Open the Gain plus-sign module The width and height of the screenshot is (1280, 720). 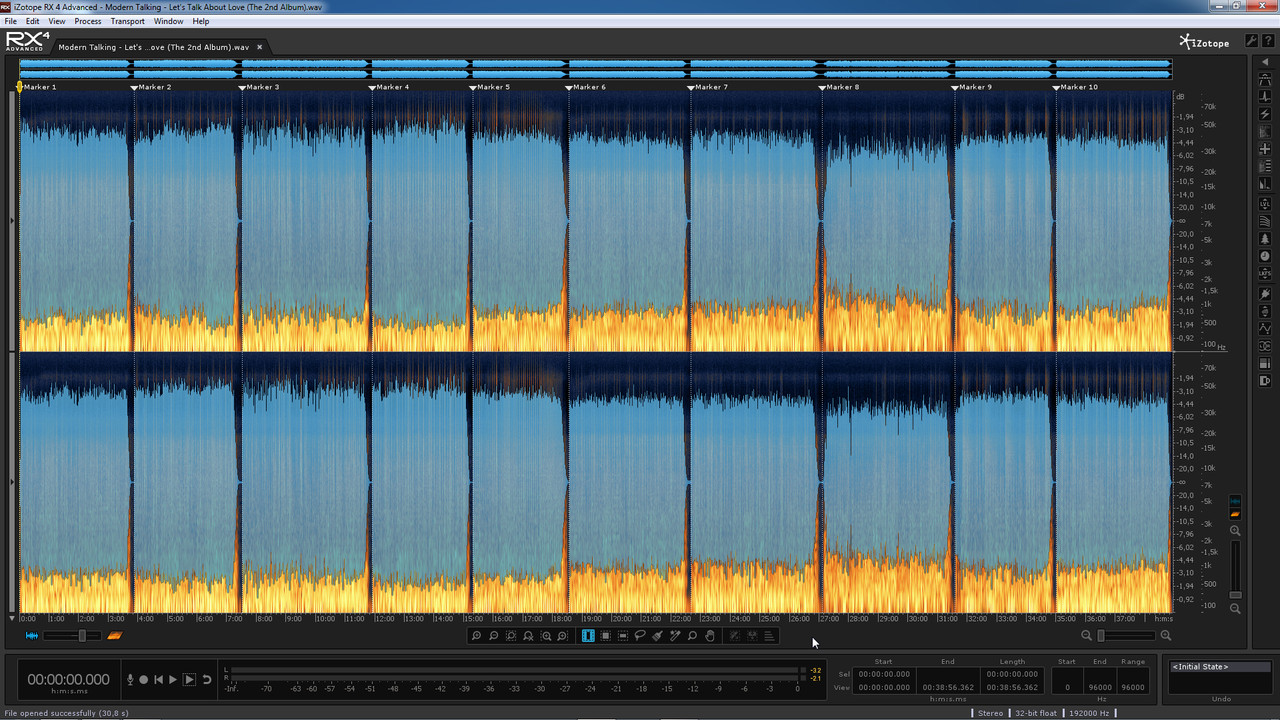coord(1265,149)
